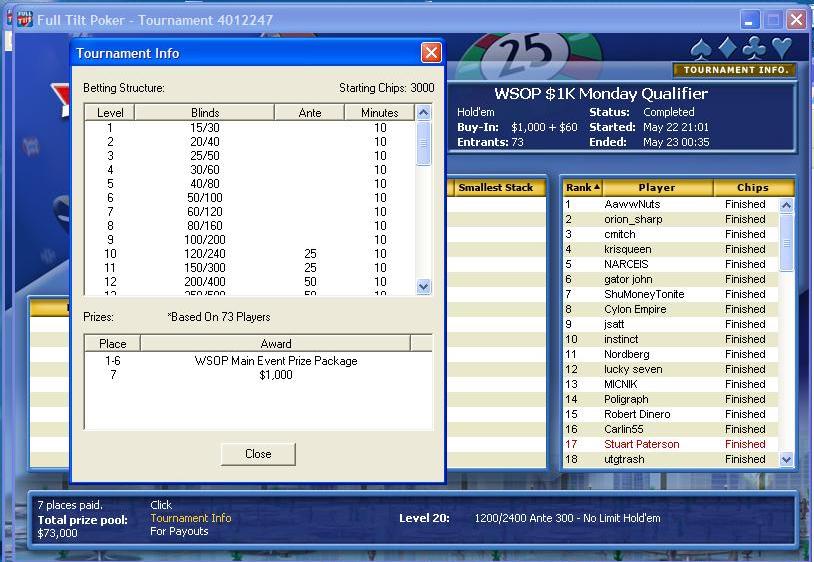Click the Starting Chips: 3000 text
Image resolution: width=814 pixels, height=562 pixels.
coord(387,88)
